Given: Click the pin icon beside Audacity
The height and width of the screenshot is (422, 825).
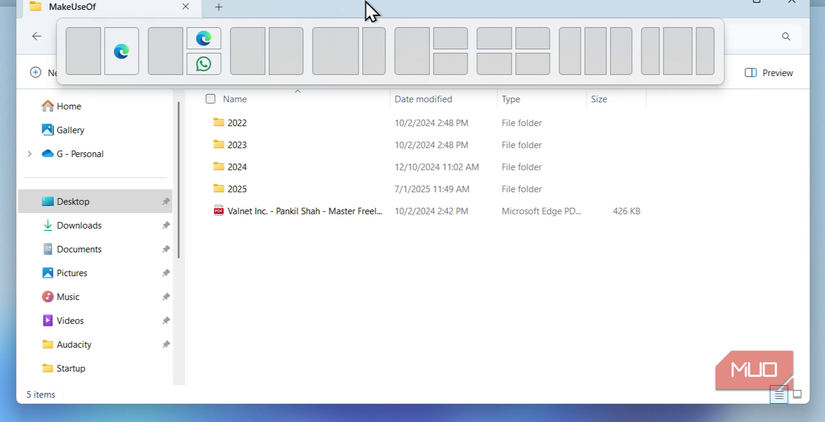Looking at the screenshot, I should pos(166,344).
